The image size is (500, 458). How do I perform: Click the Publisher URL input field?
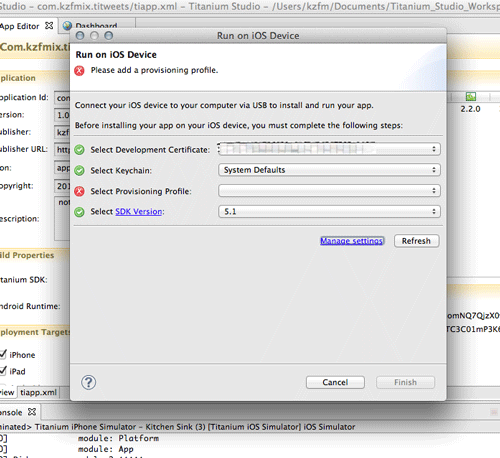pyautogui.click(x=62, y=150)
